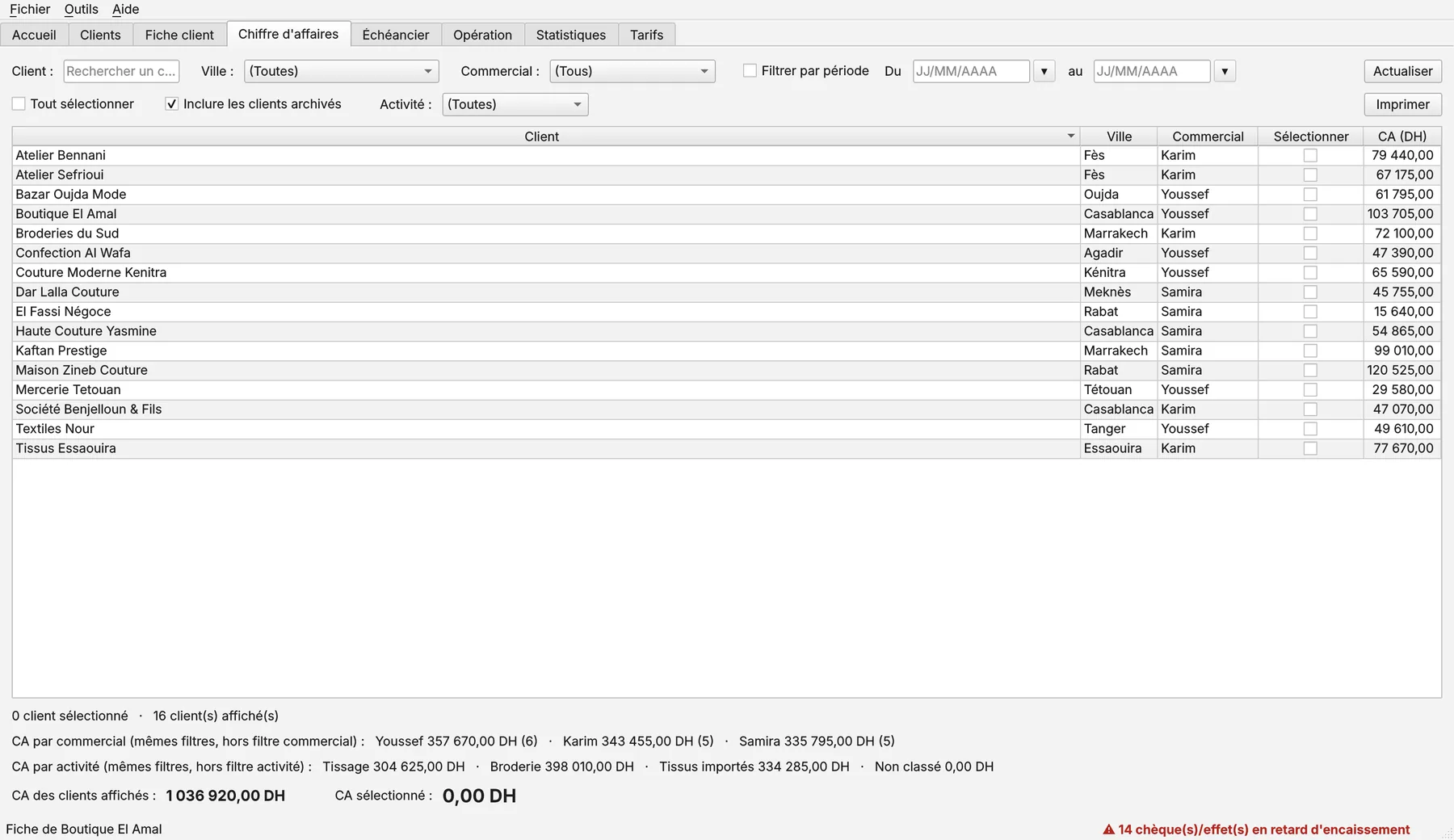Go to the Statistiques tab
The image size is (1454, 840).
571,35
